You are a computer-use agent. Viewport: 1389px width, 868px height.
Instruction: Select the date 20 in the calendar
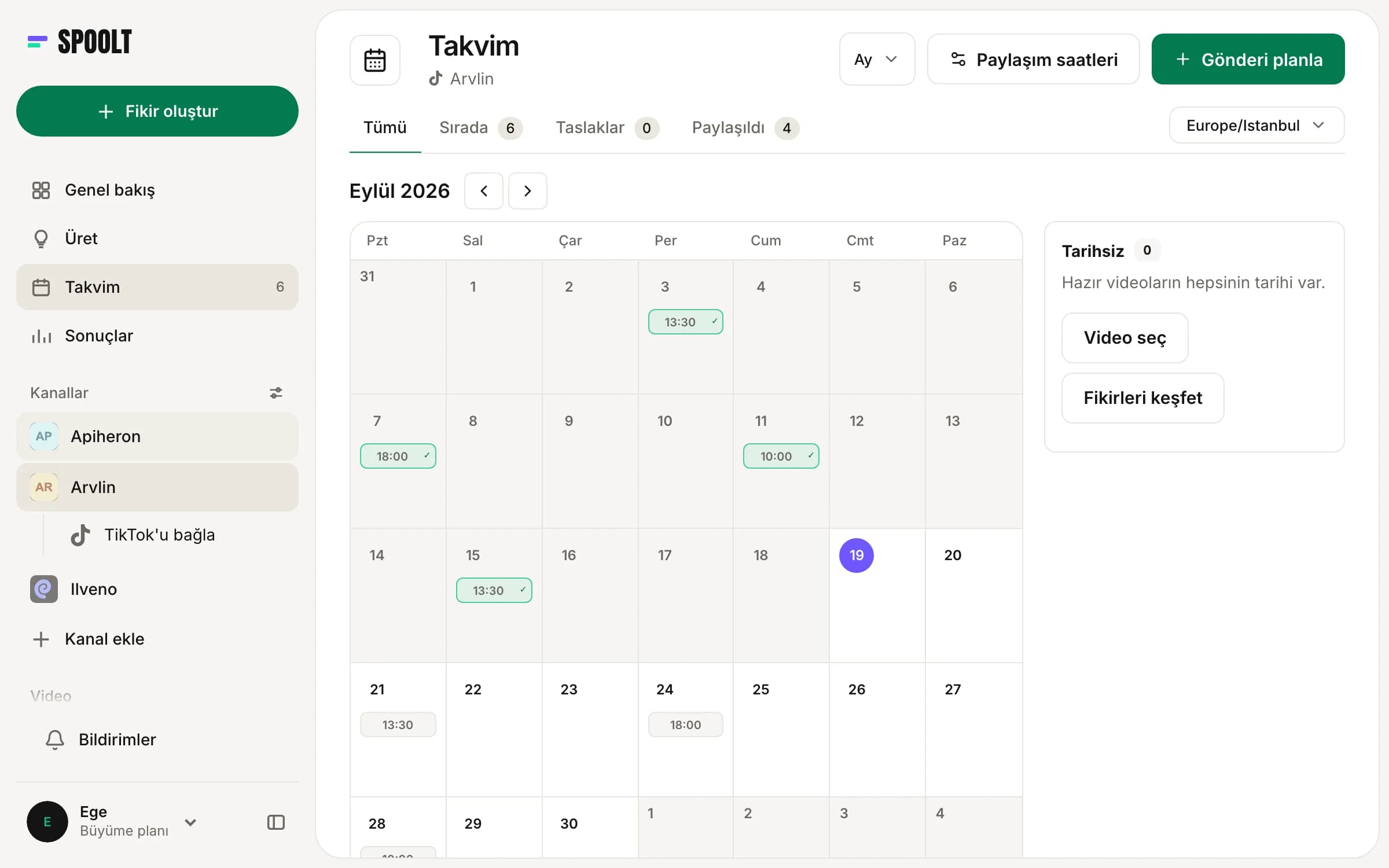click(x=953, y=556)
